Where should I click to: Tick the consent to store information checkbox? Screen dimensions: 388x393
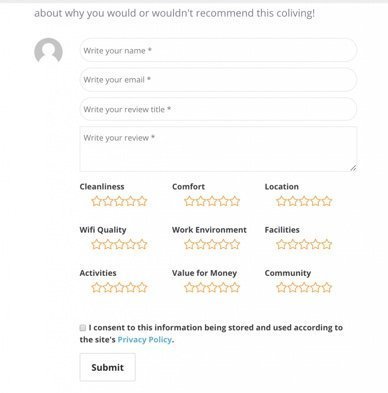click(83, 328)
